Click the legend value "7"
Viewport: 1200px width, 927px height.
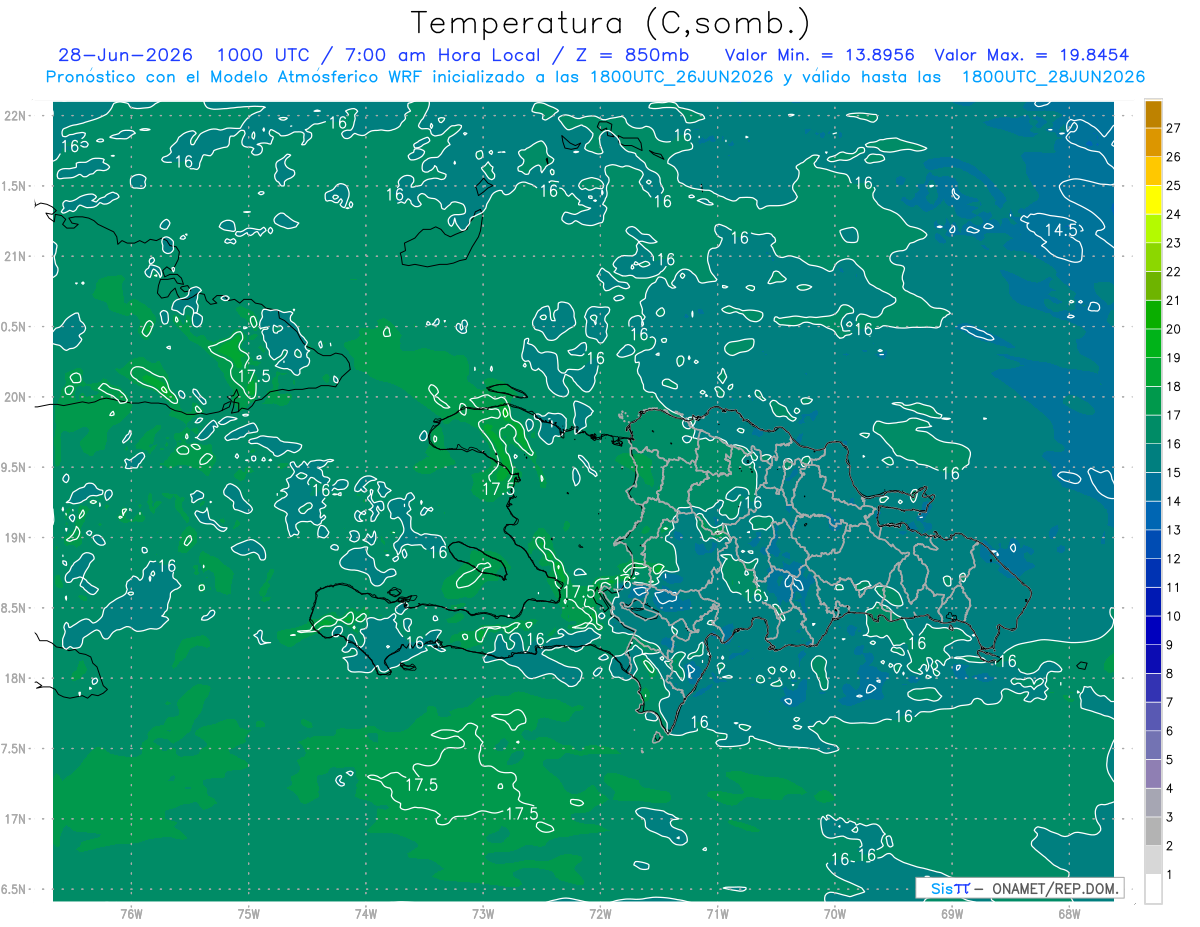[1169, 702]
